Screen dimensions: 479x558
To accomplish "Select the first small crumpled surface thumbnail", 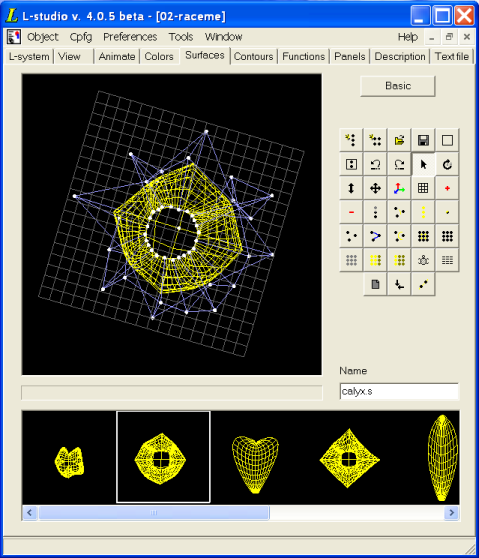I will pyautogui.click(x=69, y=462).
